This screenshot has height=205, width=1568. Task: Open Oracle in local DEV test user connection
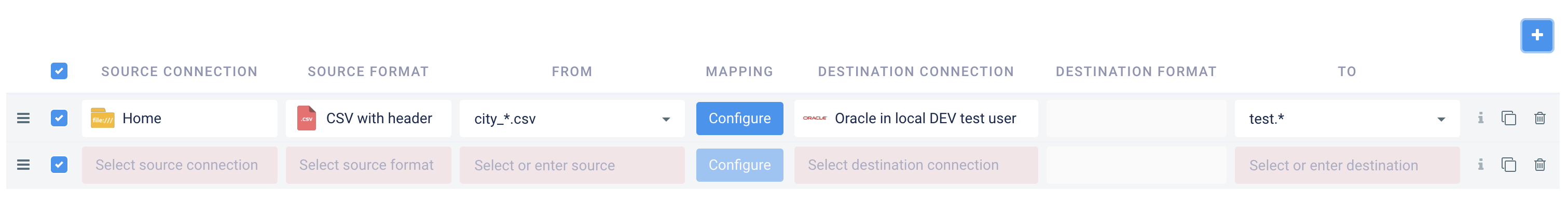click(916, 118)
